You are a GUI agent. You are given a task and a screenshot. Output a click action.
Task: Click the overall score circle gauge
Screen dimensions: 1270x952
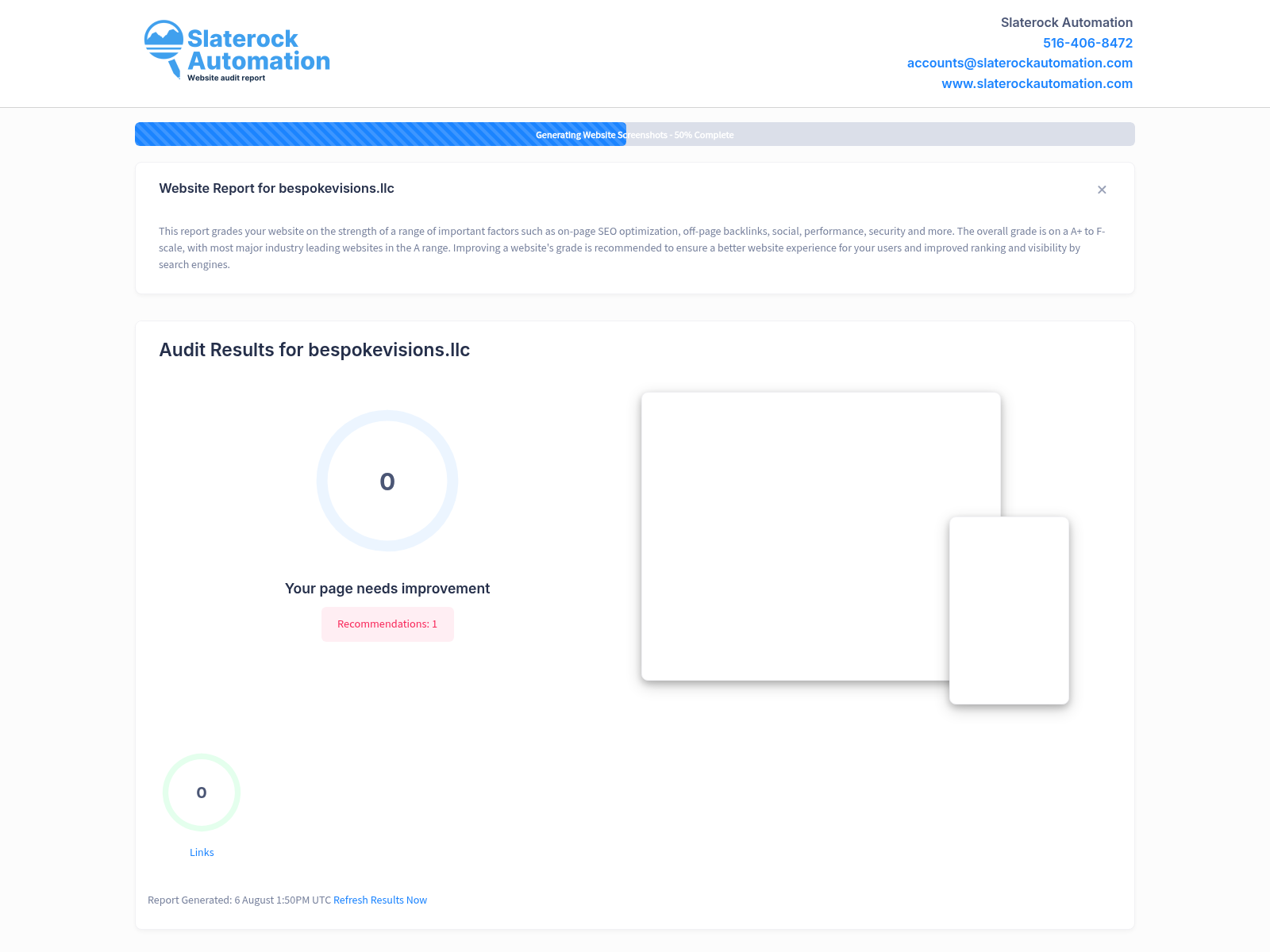[x=387, y=481]
